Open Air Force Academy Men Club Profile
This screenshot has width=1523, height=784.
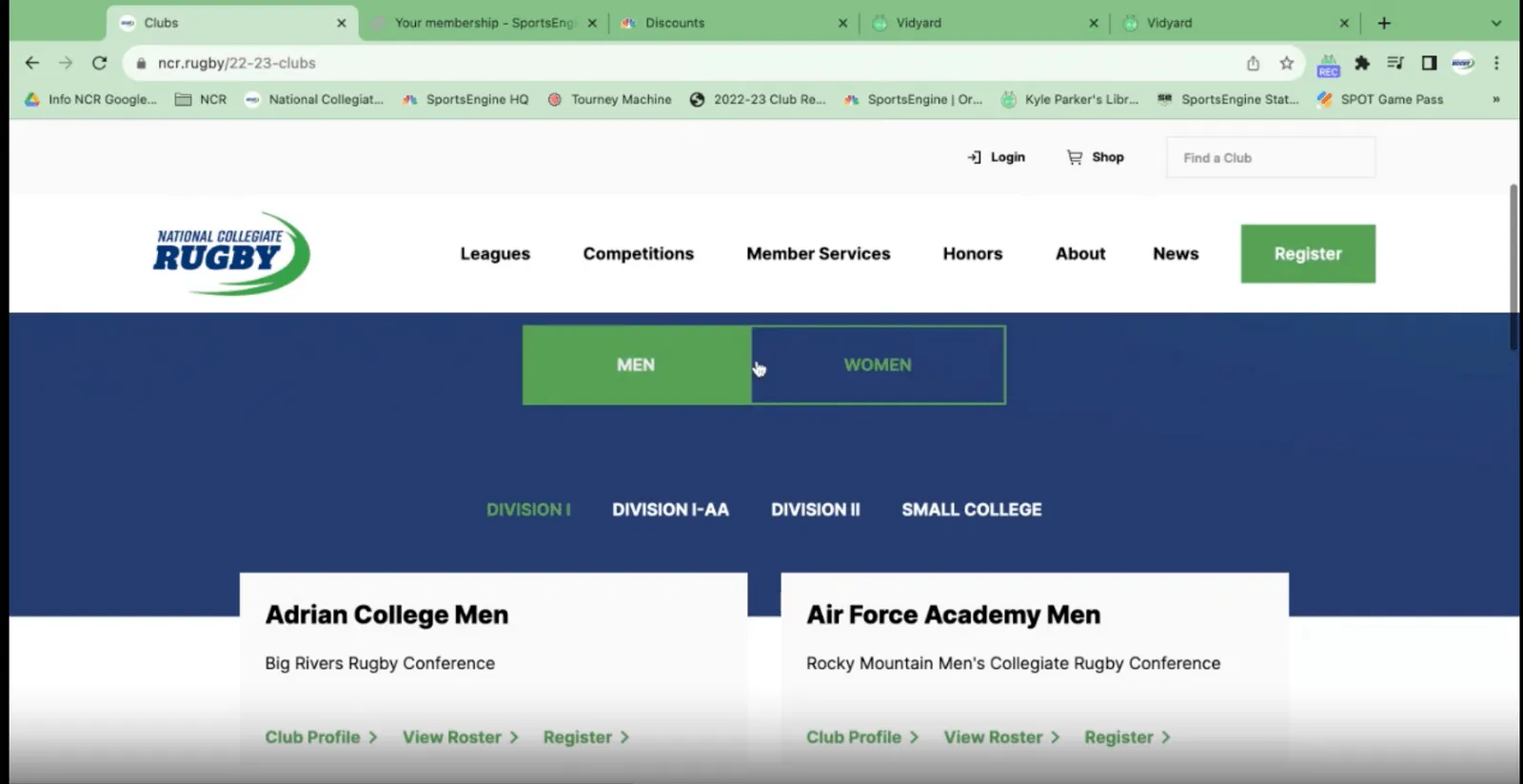coord(862,737)
